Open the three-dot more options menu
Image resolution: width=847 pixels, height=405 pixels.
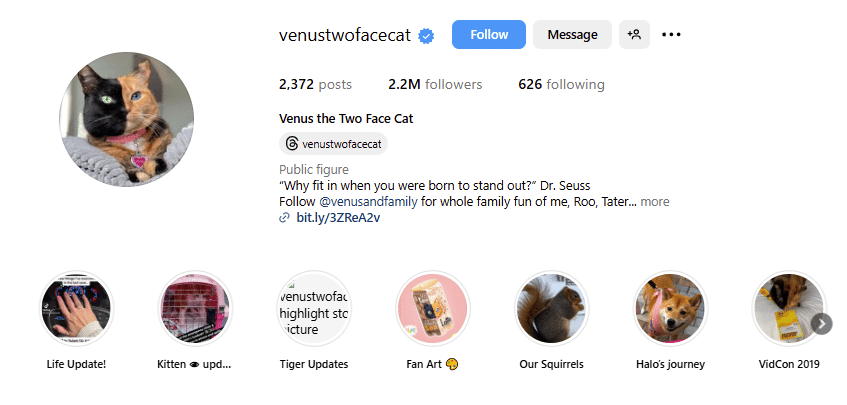(671, 35)
